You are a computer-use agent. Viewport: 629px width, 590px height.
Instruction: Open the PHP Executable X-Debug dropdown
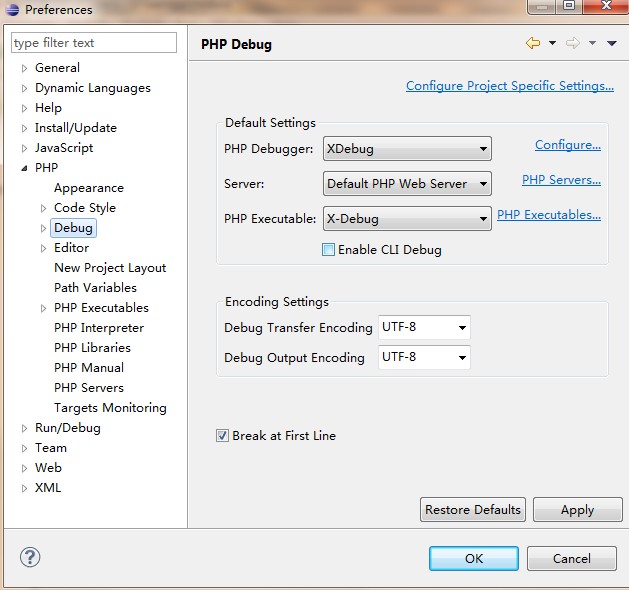pos(407,219)
